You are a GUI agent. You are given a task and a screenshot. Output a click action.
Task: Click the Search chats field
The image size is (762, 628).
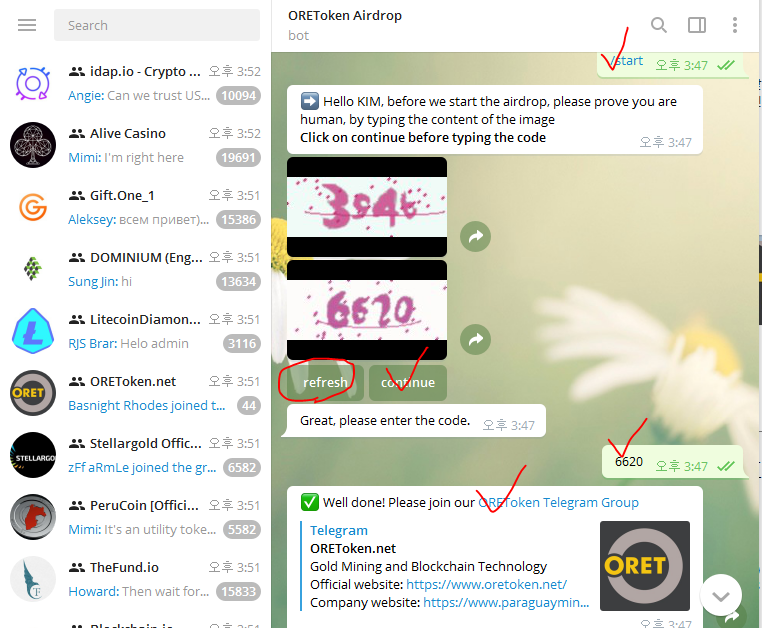tap(156, 25)
